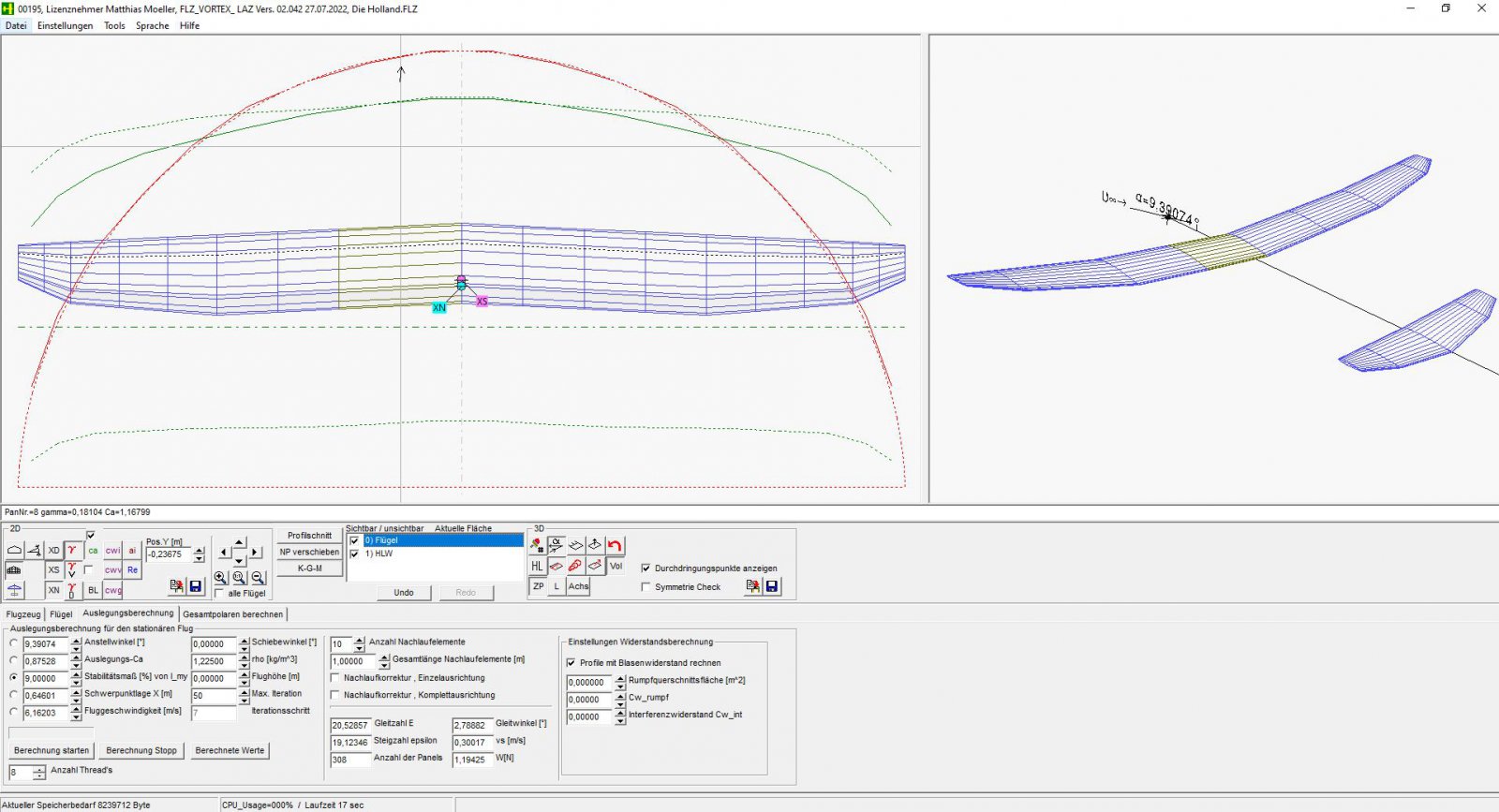Increase Pos.Y value with up spinner
The height and width of the screenshot is (812, 1499).
(x=199, y=551)
